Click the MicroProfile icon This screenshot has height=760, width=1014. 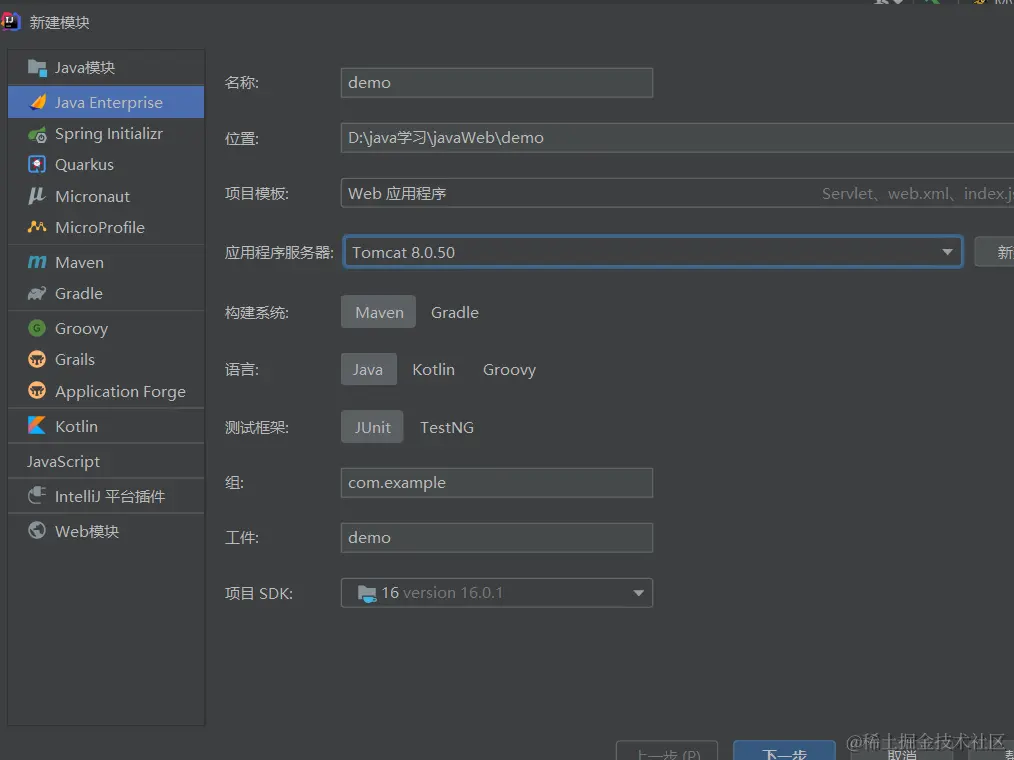pyautogui.click(x=37, y=227)
